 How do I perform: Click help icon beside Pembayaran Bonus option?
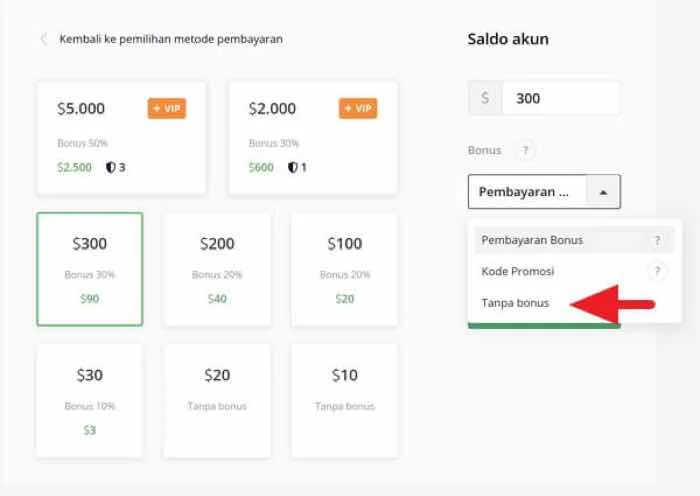pyautogui.click(x=657, y=240)
